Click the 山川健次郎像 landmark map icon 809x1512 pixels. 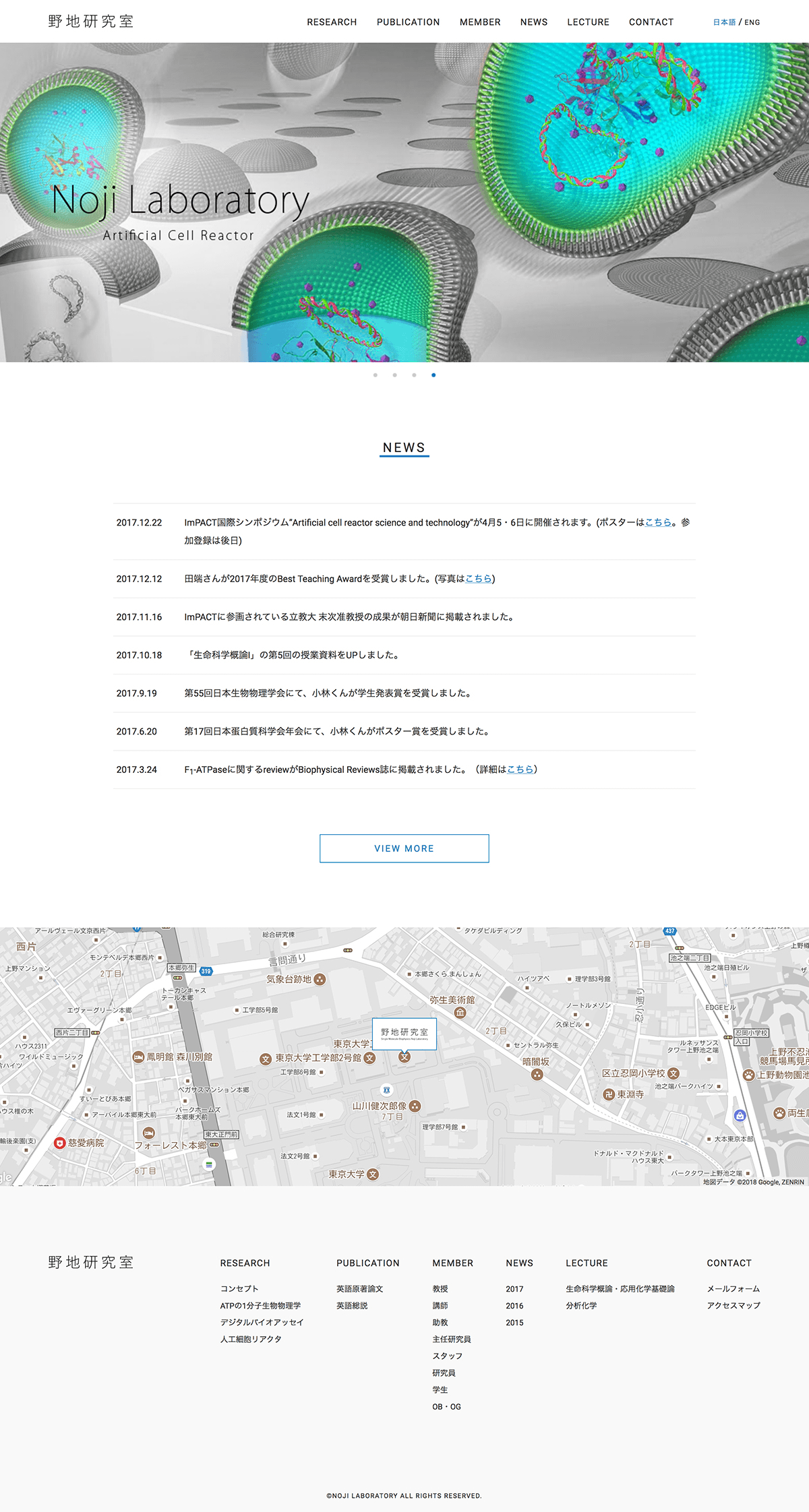click(x=415, y=1106)
